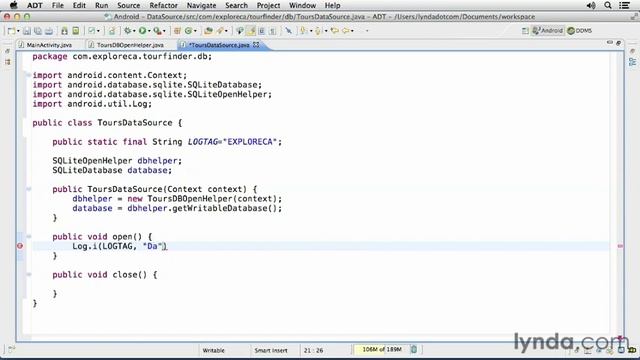
Task: Click the New Java Package icon
Action: tap(177, 31)
